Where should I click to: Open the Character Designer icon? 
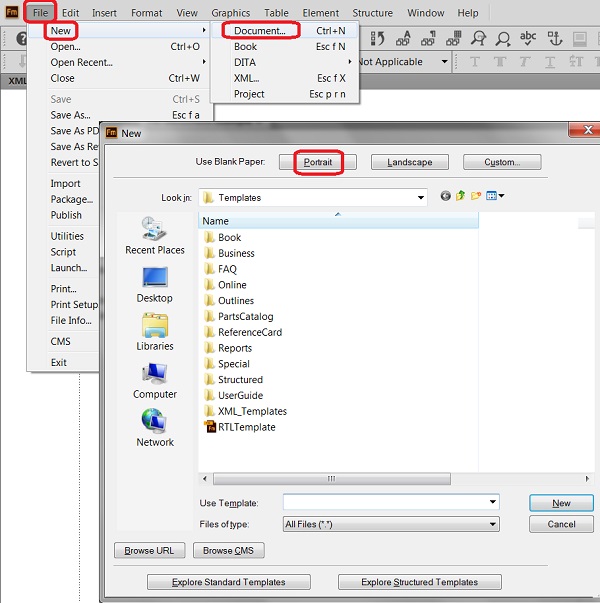(403, 38)
